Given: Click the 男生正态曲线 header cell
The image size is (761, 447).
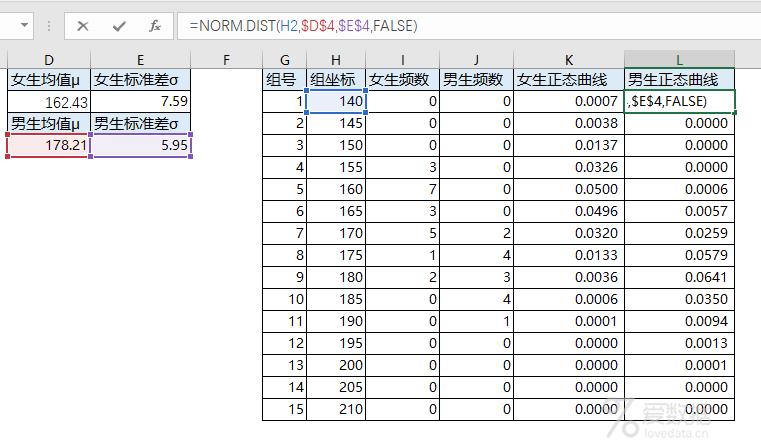Looking at the screenshot, I should (x=679, y=79).
